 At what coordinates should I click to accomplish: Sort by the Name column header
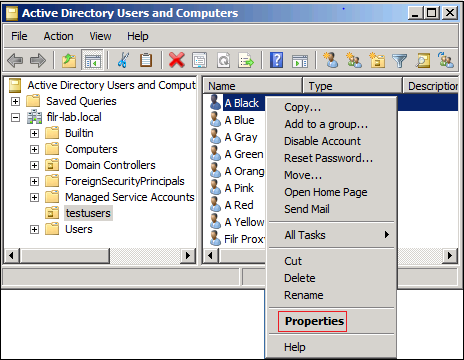pyautogui.click(x=253, y=86)
